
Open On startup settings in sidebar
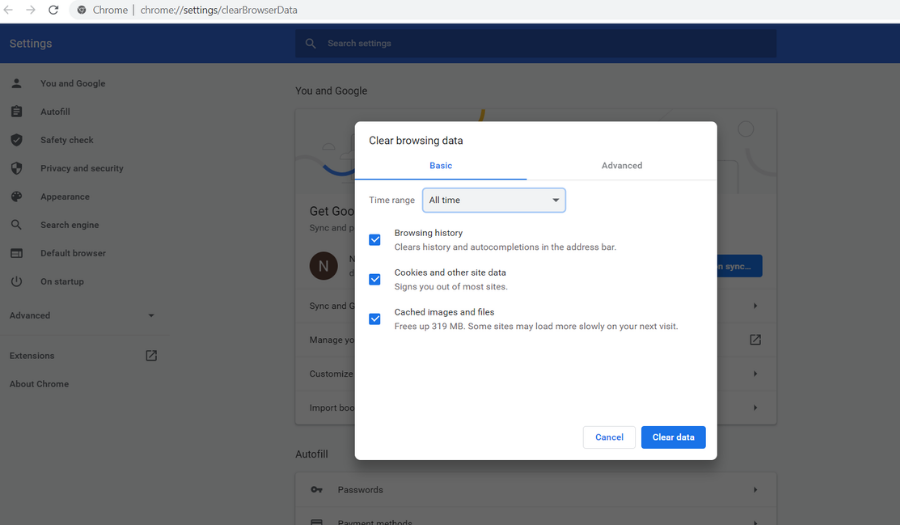coord(62,281)
